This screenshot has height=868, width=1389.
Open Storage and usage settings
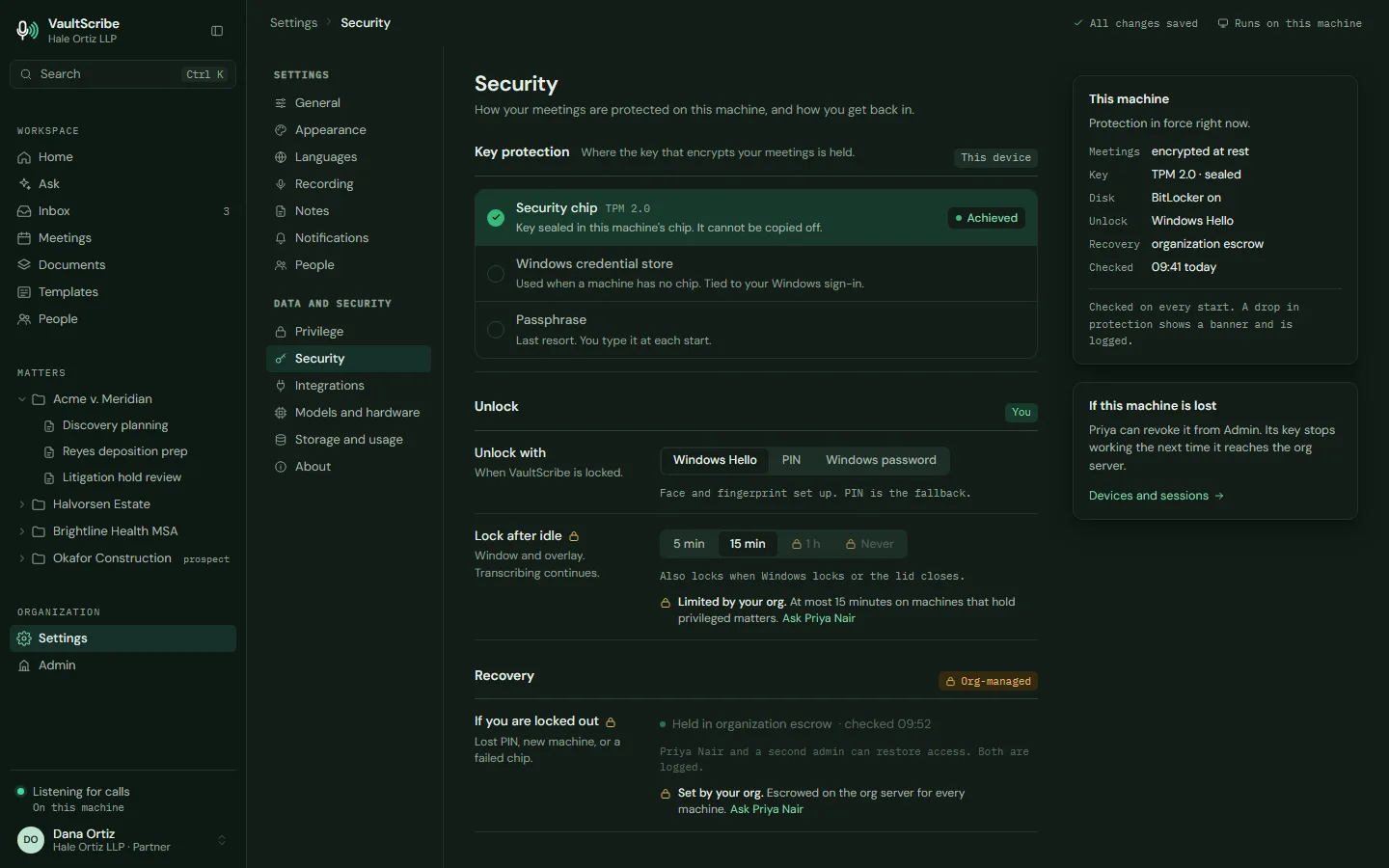pos(348,440)
